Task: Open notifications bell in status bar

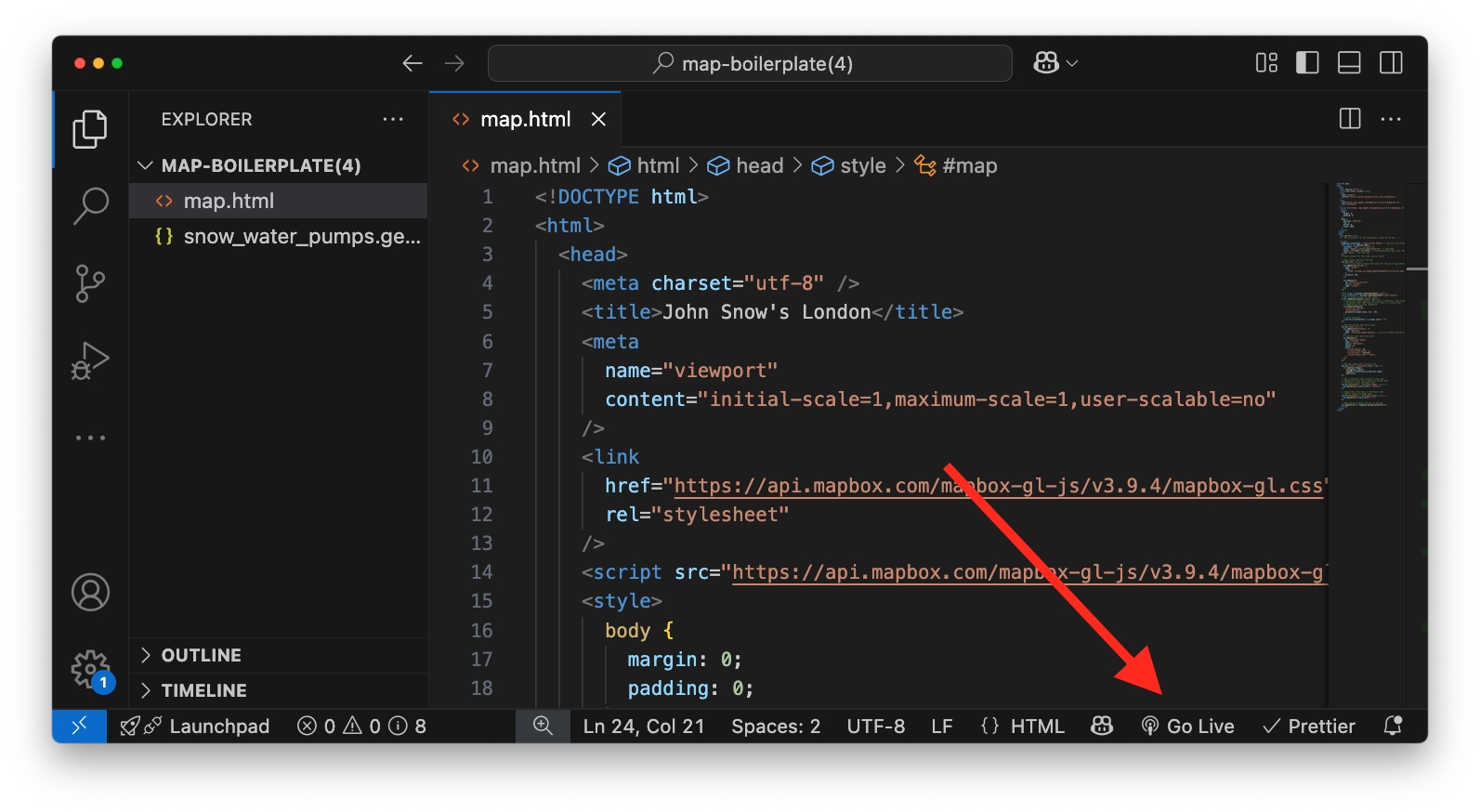Action: (1392, 726)
